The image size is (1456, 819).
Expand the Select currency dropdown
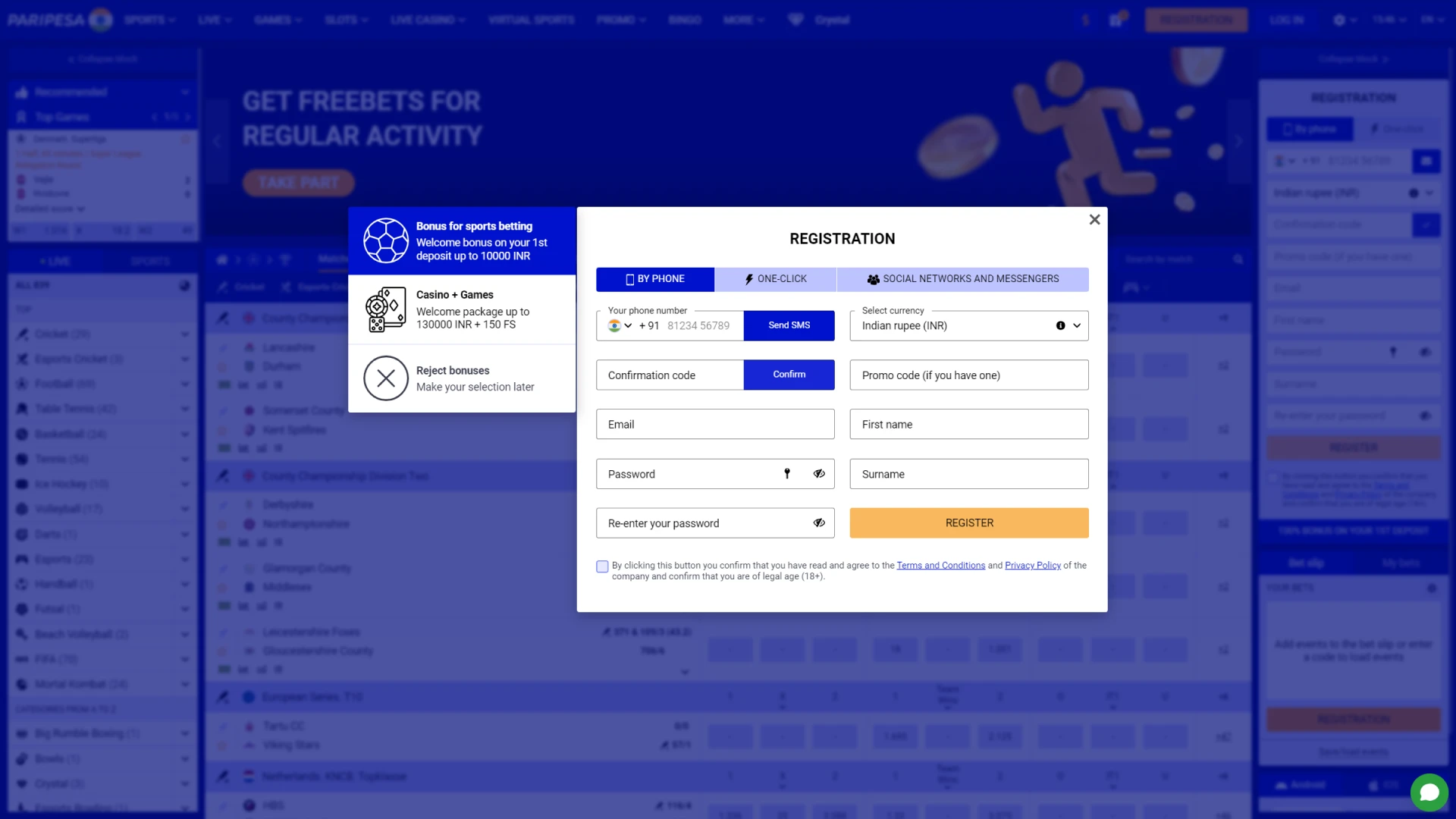coord(1078,325)
